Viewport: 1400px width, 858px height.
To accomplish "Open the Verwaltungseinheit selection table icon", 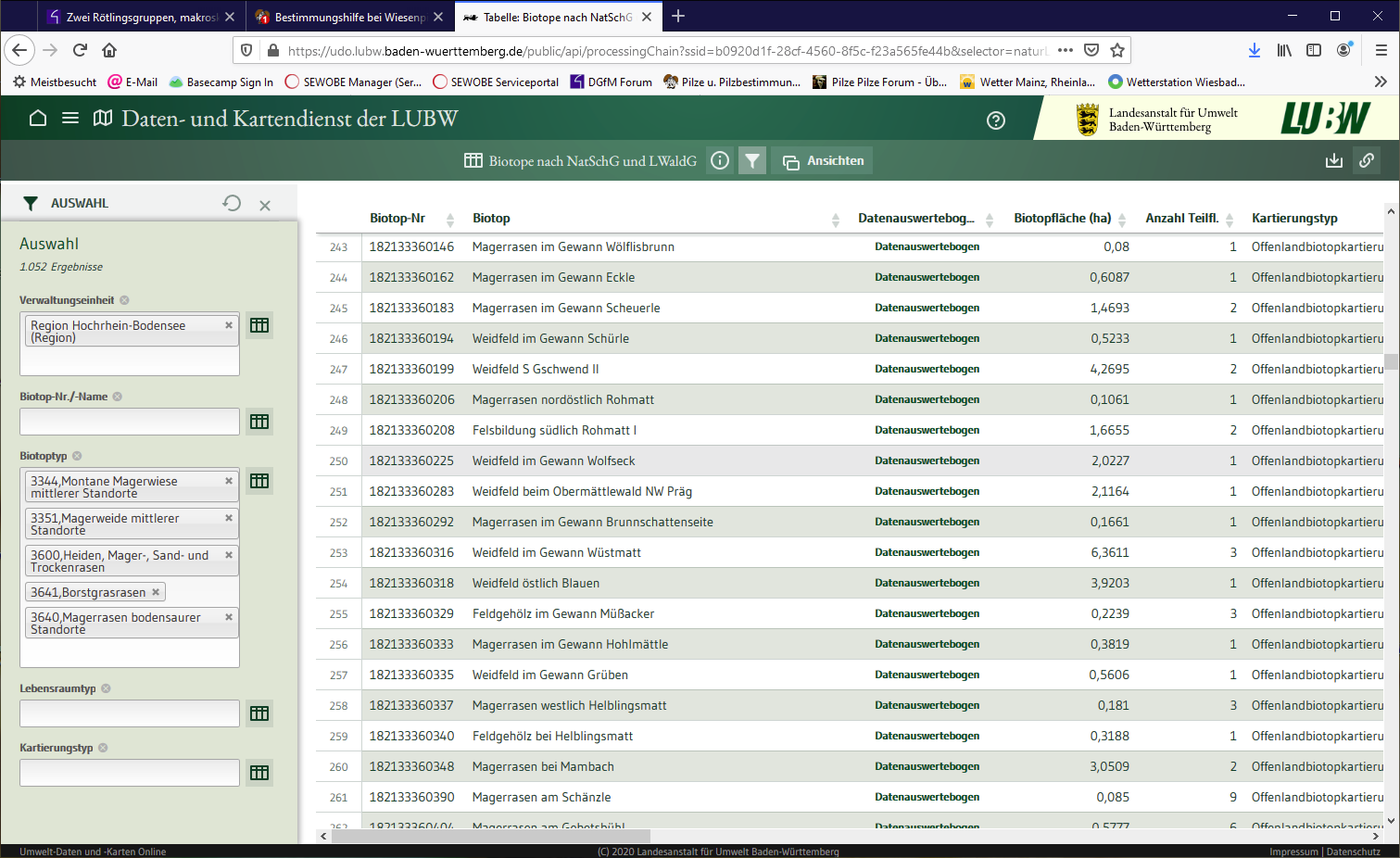I will click(x=259, y=325).
